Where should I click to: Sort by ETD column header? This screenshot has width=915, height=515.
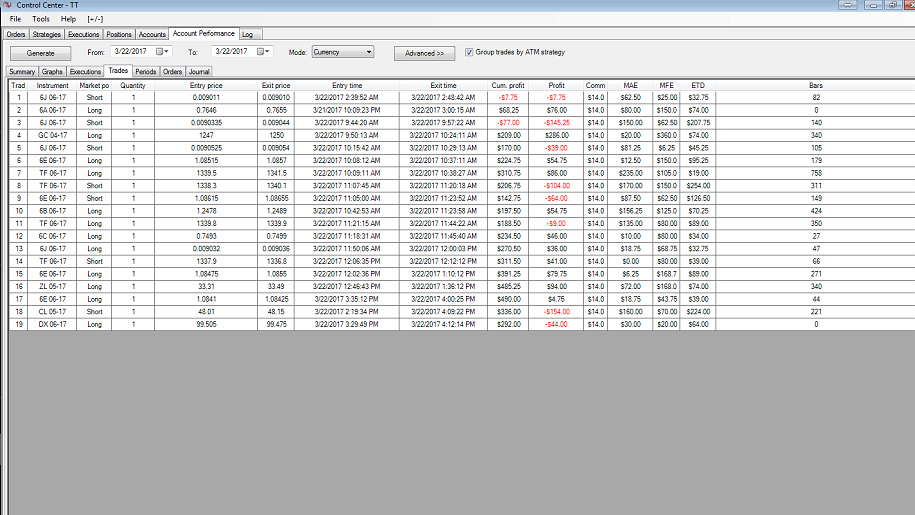(x=698, y=85)
